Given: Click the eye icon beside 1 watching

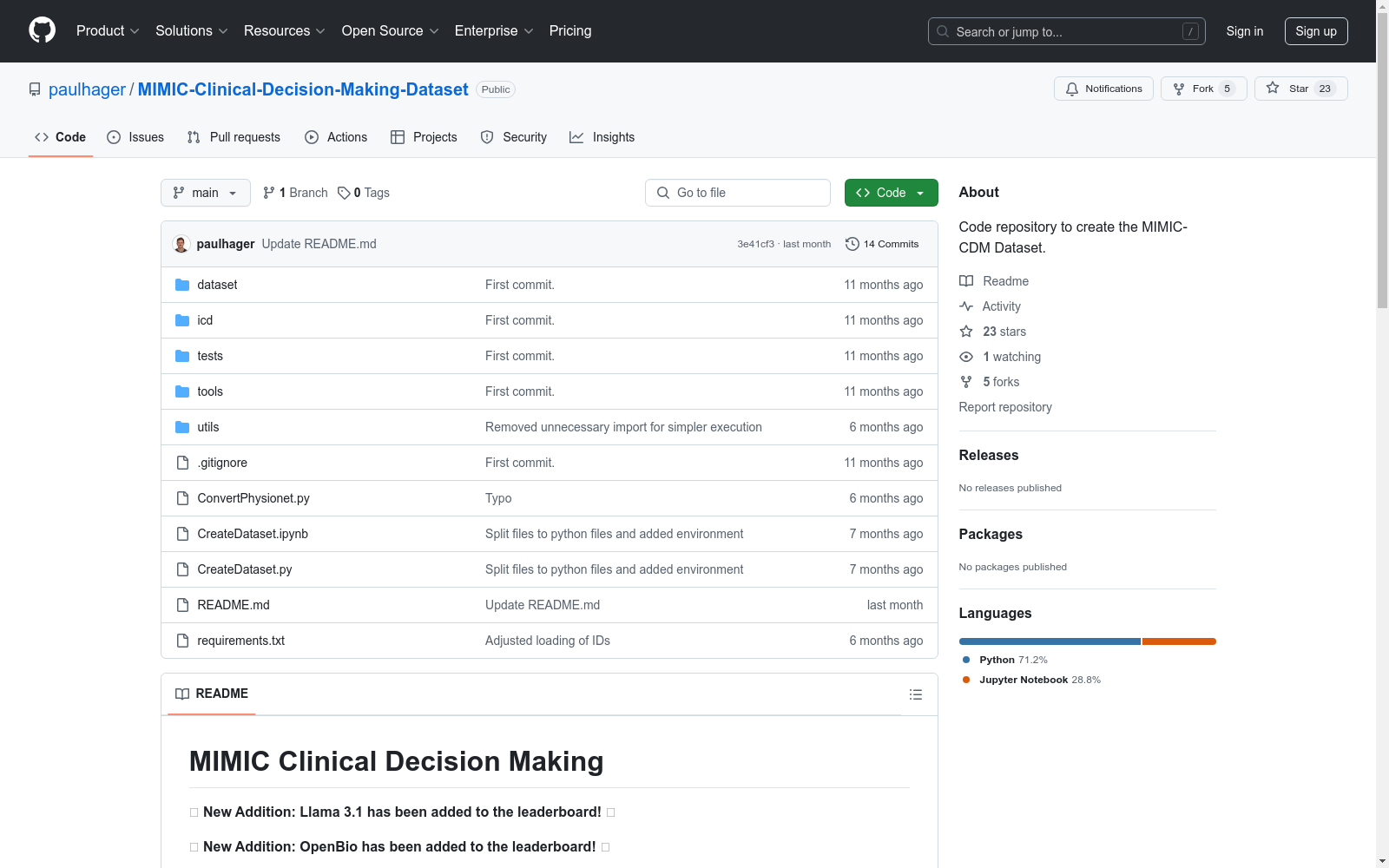Looking at the screenshot, I should point(966,357).
